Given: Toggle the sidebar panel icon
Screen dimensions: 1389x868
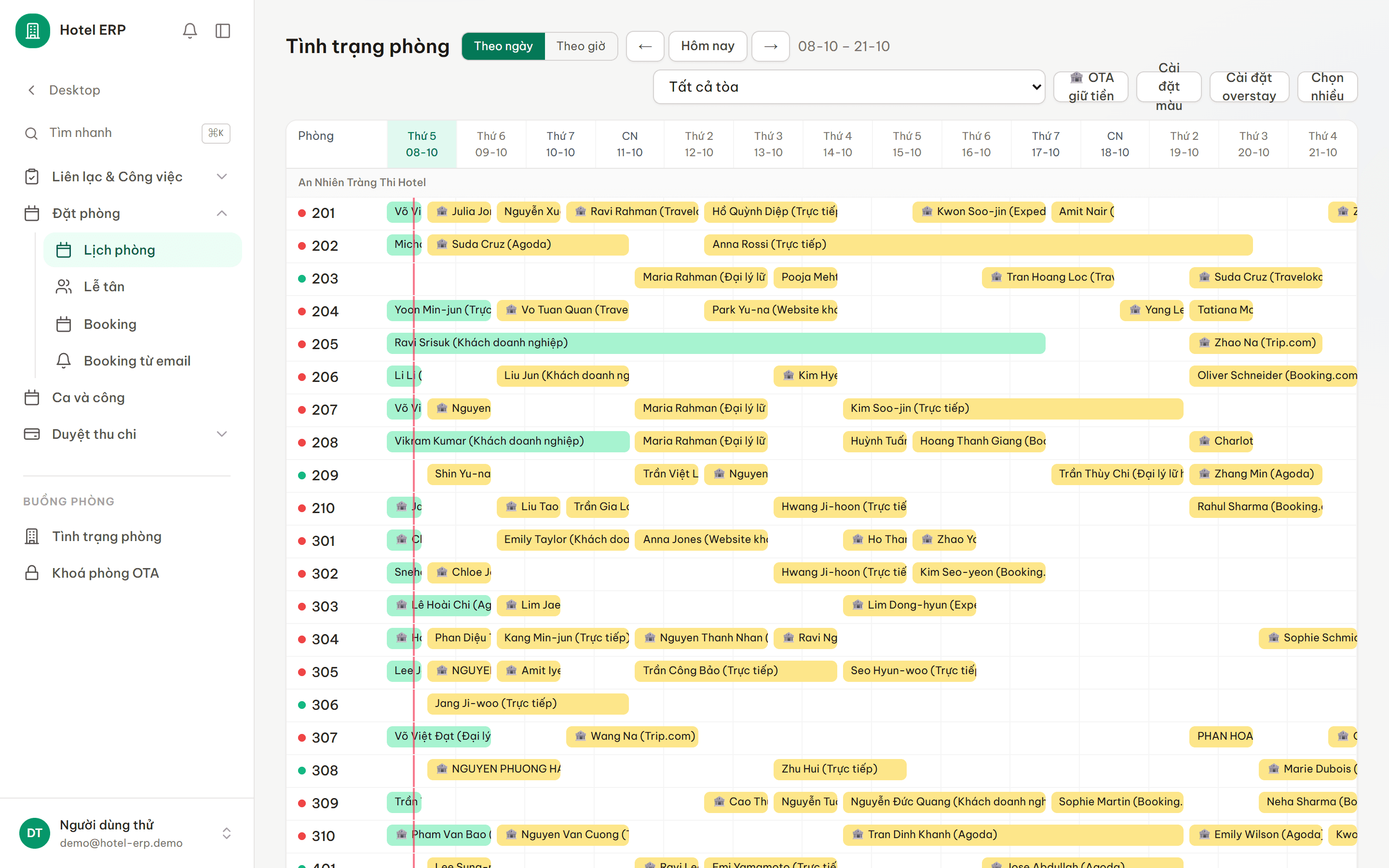Looking at the screenshot, I should [223, 30].
